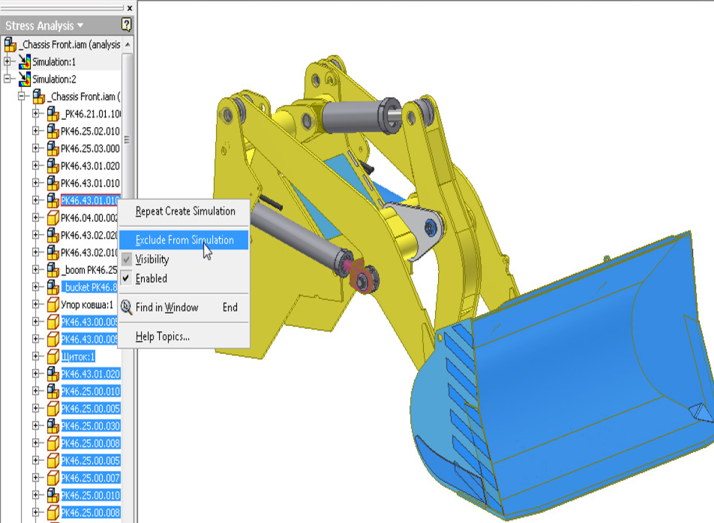This screenshot has height=523, width=714.
Task: Toggle the Enabled checkmark in context menu
Action: 127,278
